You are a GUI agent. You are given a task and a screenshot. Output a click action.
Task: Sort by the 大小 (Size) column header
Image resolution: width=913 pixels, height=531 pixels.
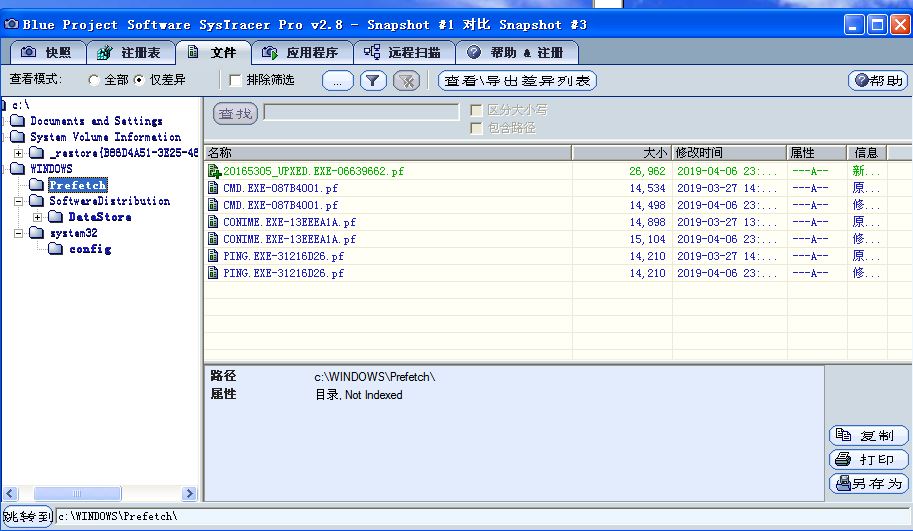622,153
